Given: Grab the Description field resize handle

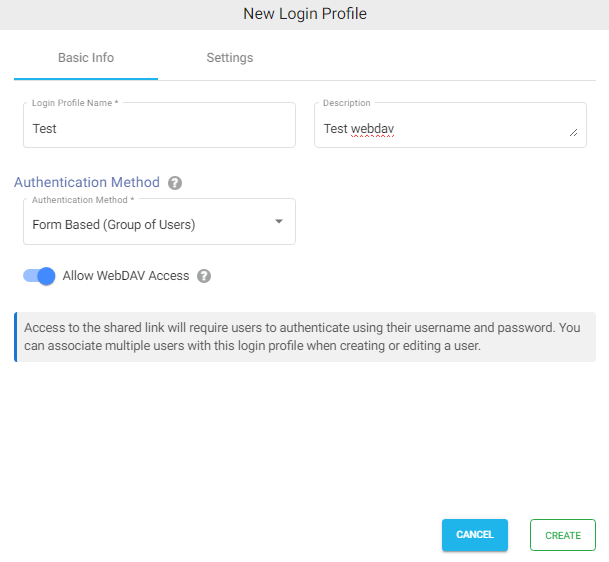Looking at the screenshot, I should pos(573,132).
